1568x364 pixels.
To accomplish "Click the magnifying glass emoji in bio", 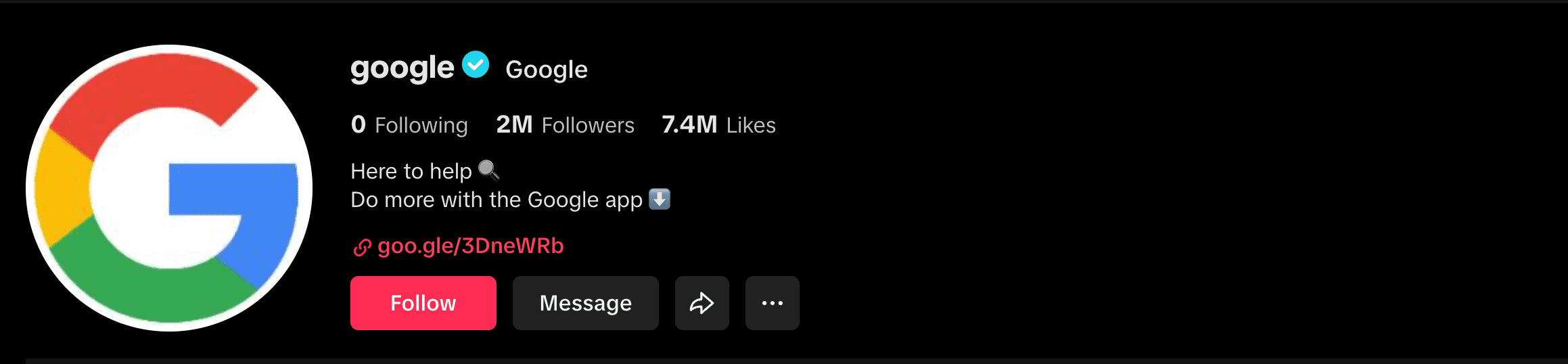I will (488, 170).
